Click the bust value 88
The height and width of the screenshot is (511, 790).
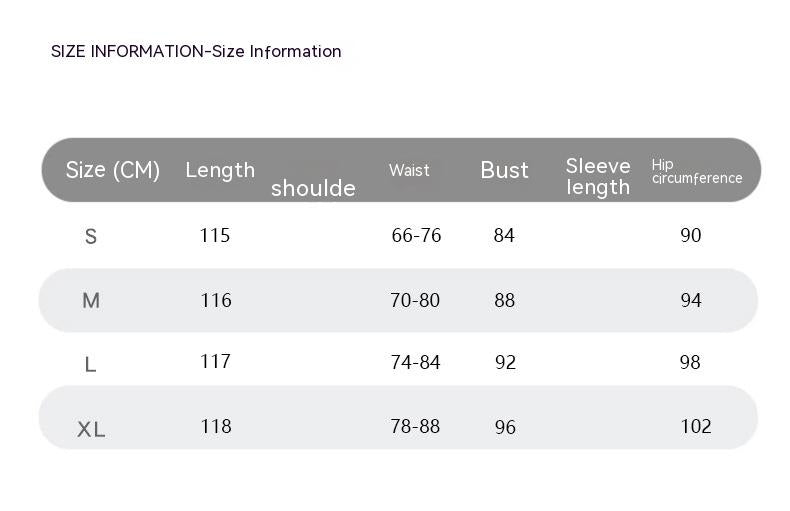[504, 300]
